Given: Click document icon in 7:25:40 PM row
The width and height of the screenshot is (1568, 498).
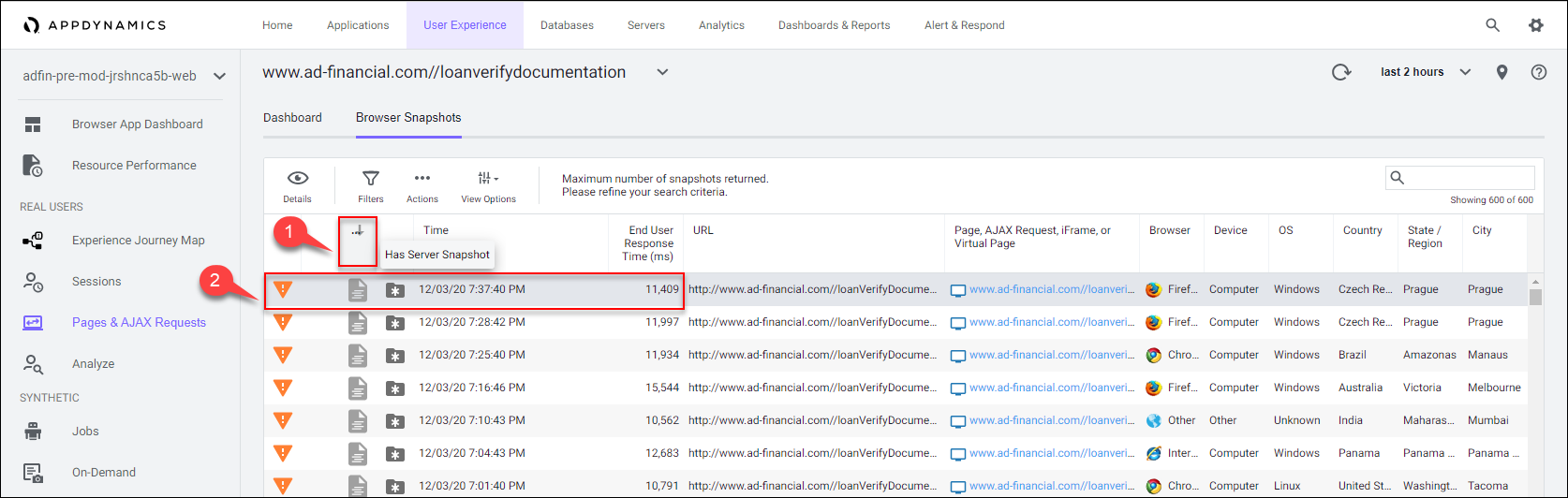Looking at the screenshot, I should (358, 356).
